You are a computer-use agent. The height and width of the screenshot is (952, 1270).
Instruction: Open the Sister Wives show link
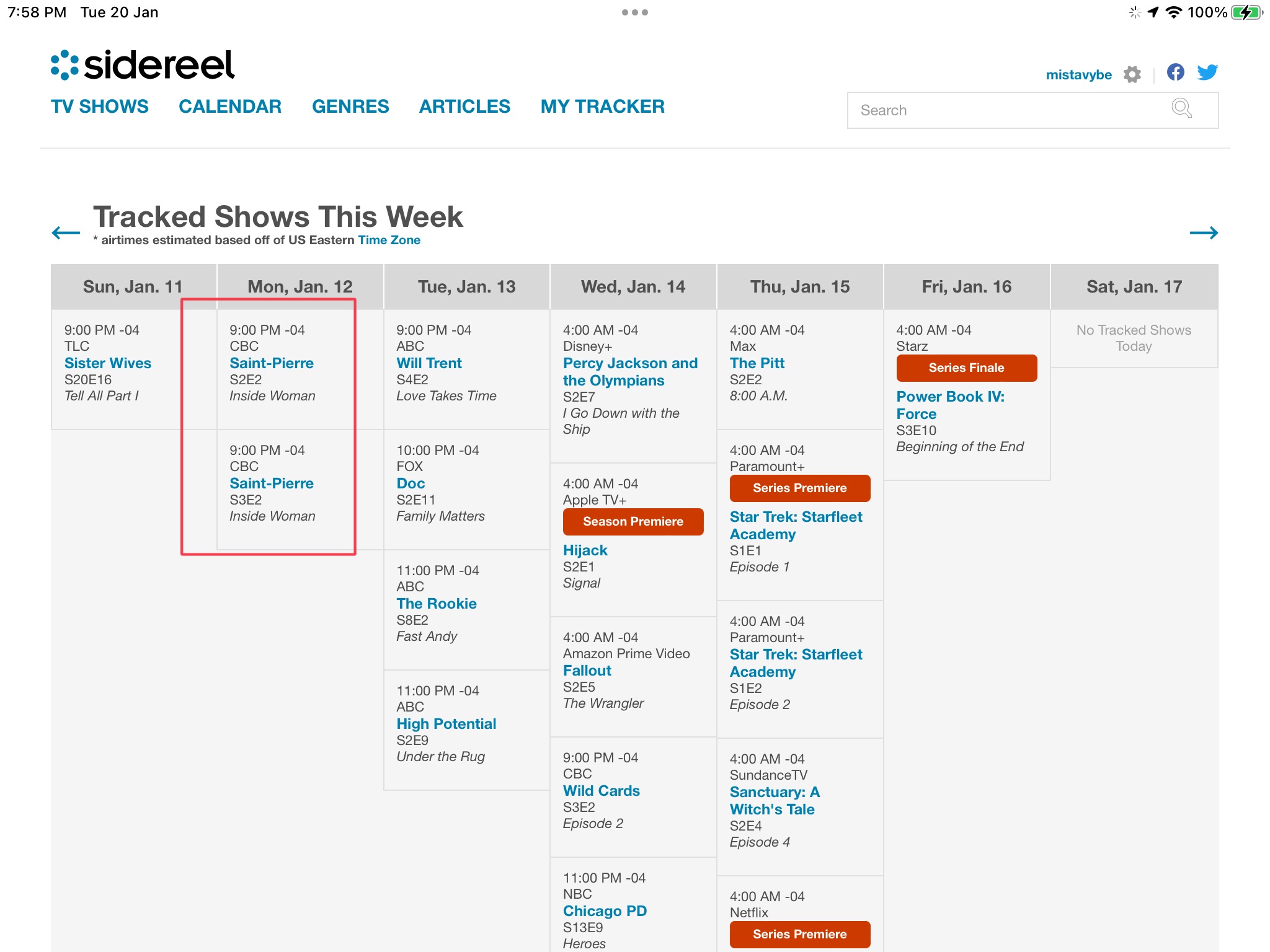(108, 363)
